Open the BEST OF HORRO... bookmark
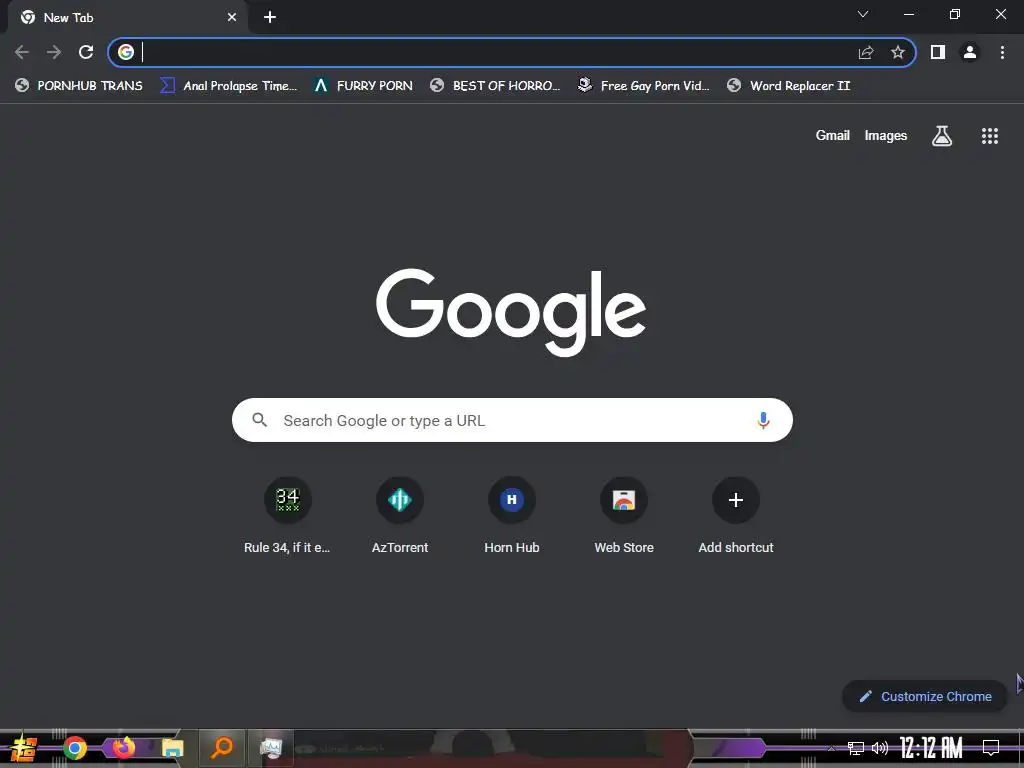The height and width of the screenshot is (768, 1024). click(x=495, y=86)
